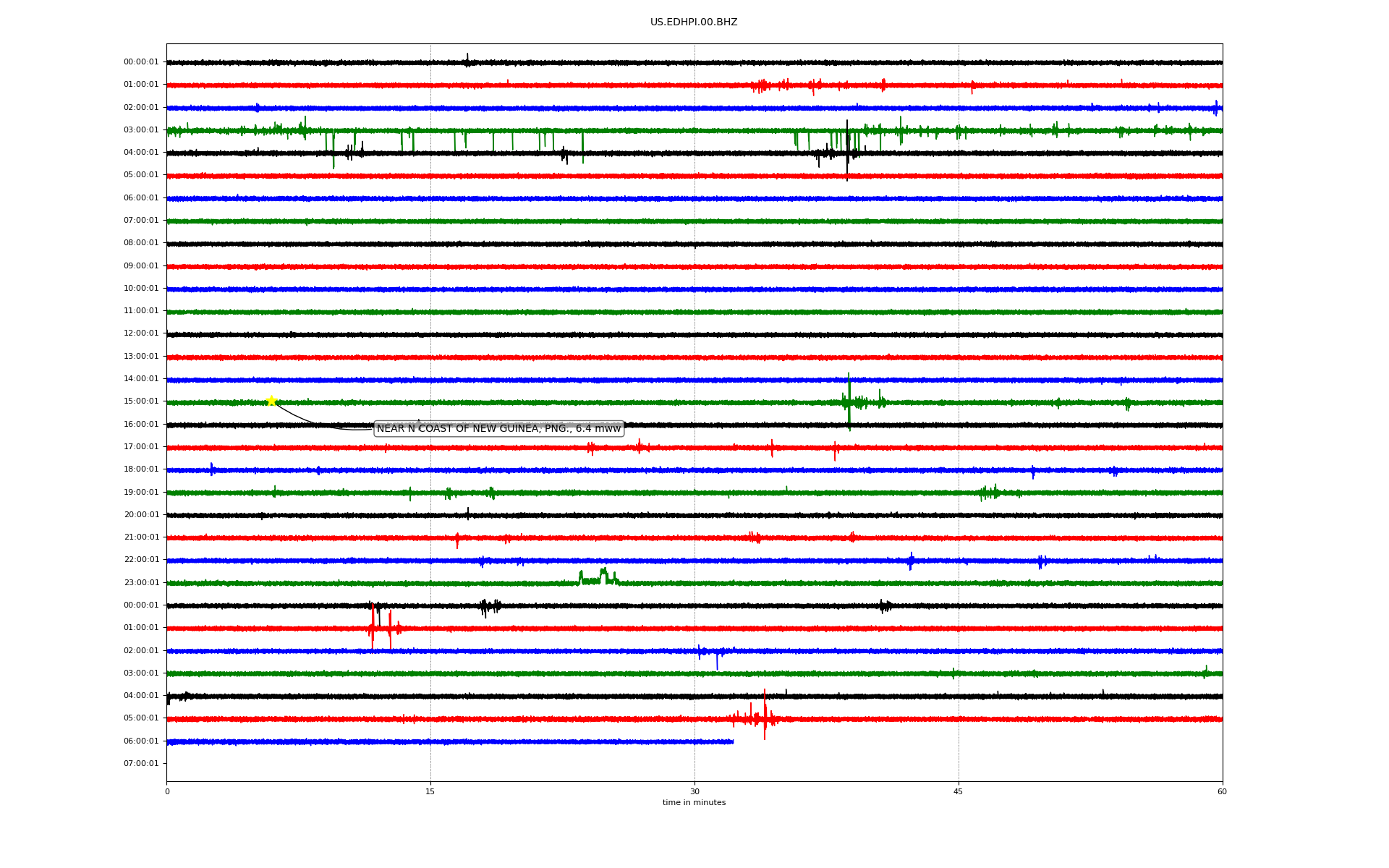Screen dimensions: 1389x868
Task: Click the 17:00:01 row label
Action: (141, 446)
